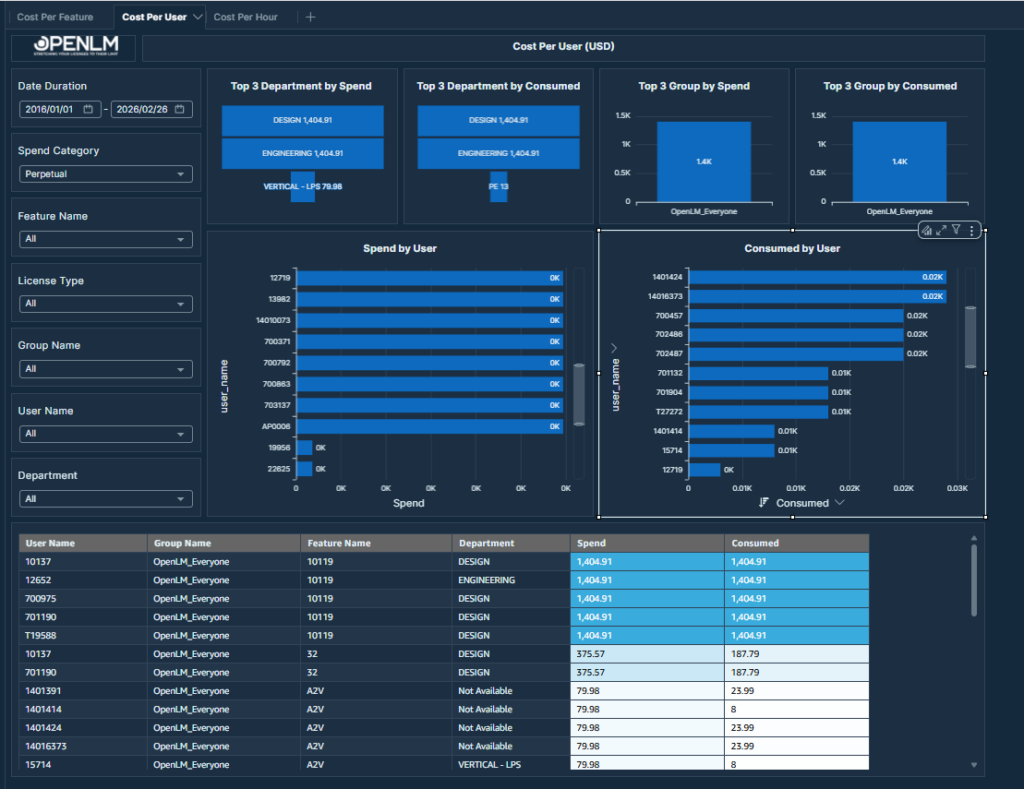The height and width of the screenshot is (789, 1024).
Task: Expand the user_name axis arrow
Action: 614,347
